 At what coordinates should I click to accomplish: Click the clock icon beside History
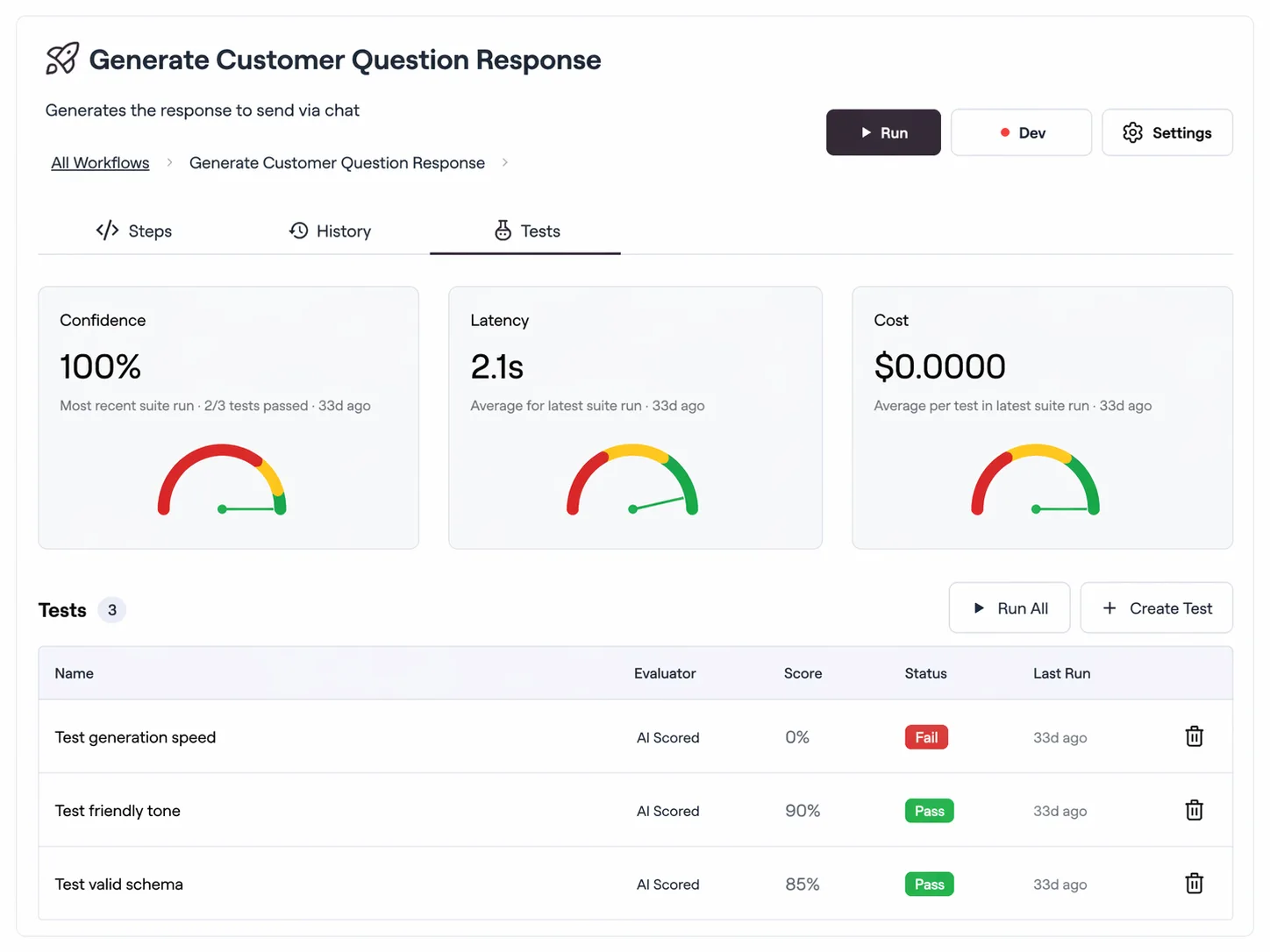[298, 230]
